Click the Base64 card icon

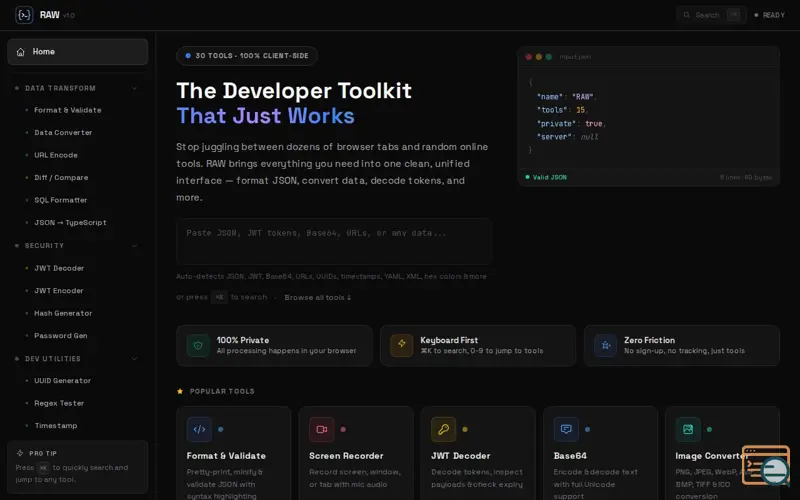tap(566, 429)
